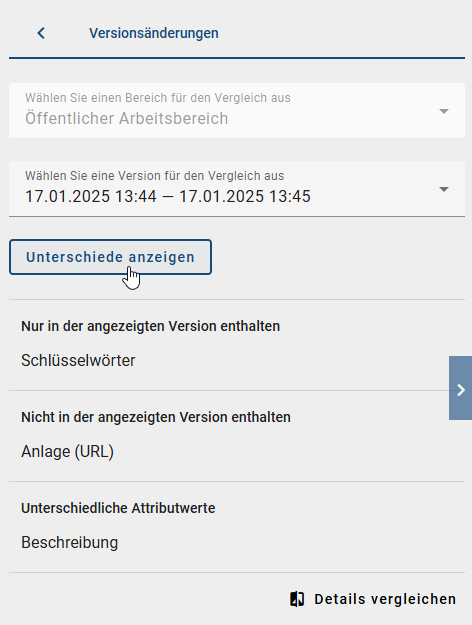Select the Schlüsselwörter entry
The height and width of the screenshot is (625, 472).
pyautogui.click(x=78, y=360)
